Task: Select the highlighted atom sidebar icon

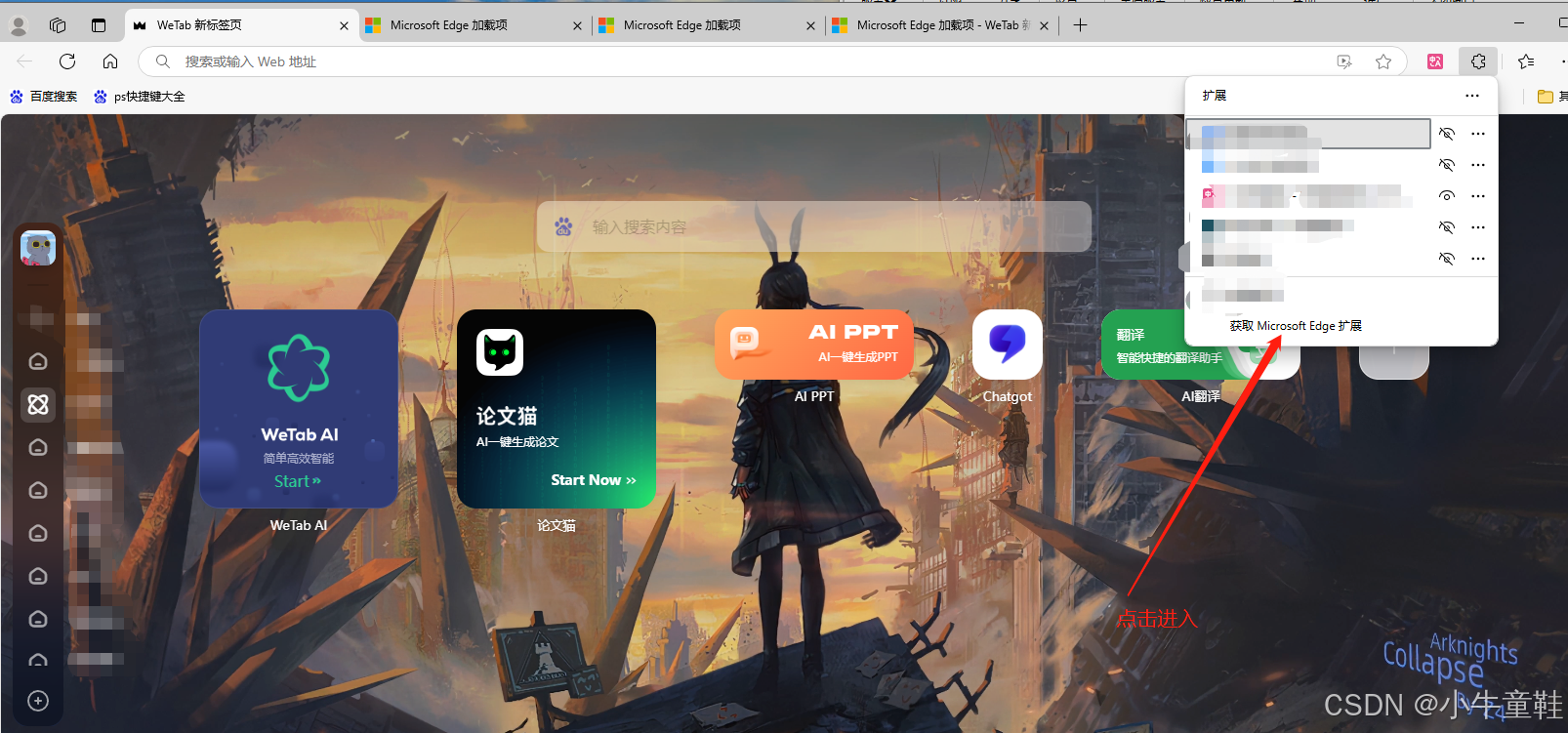Action: click(x=38, y=404)
